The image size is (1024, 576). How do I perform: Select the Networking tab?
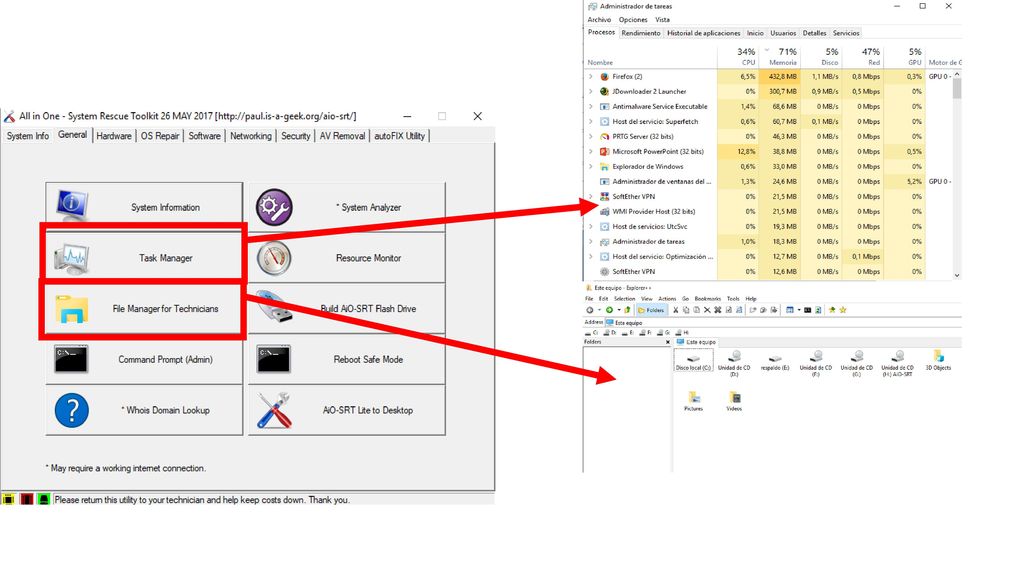[x=251, y=136]
